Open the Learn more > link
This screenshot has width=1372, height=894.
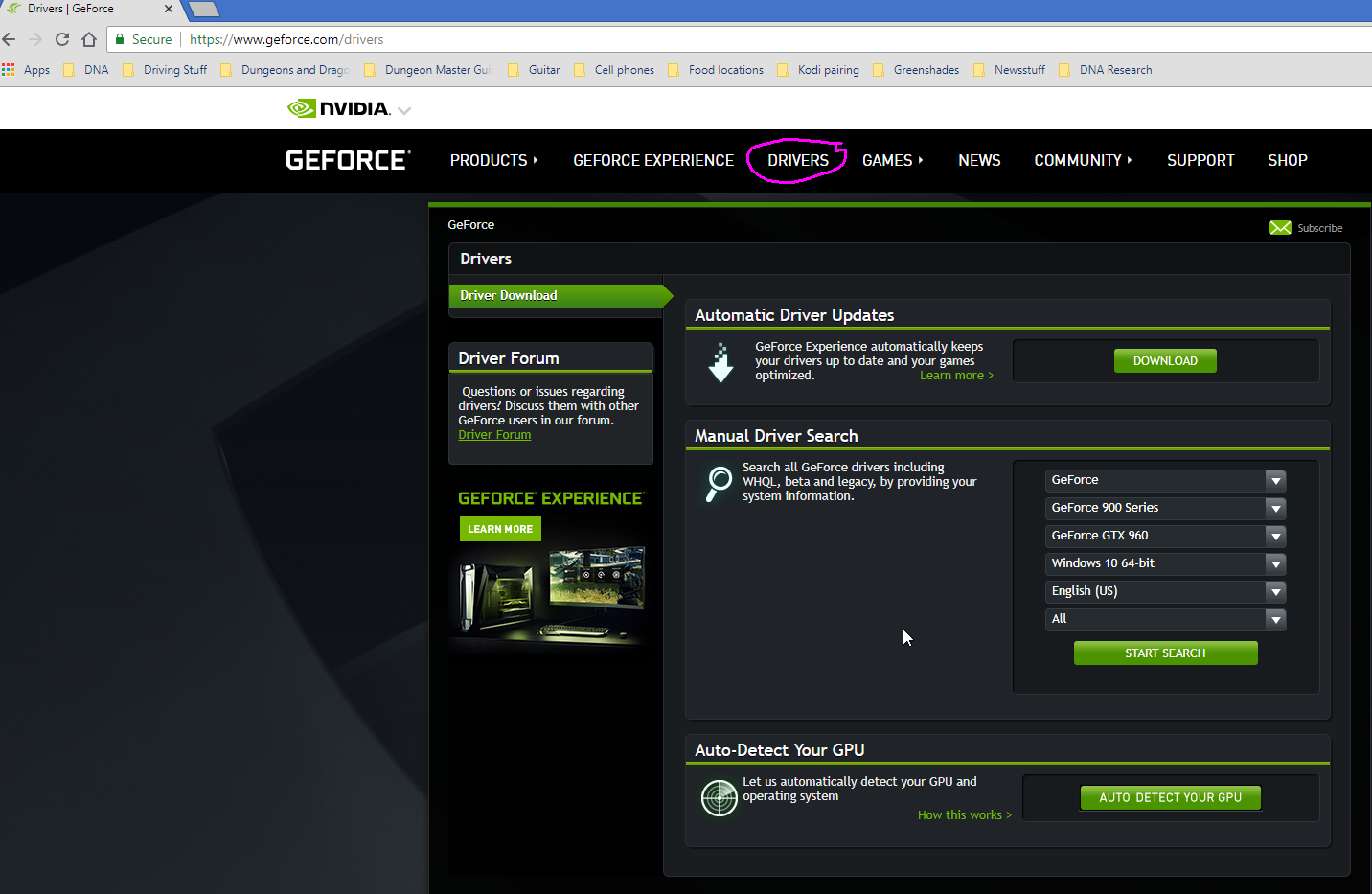tap(956, 376)
